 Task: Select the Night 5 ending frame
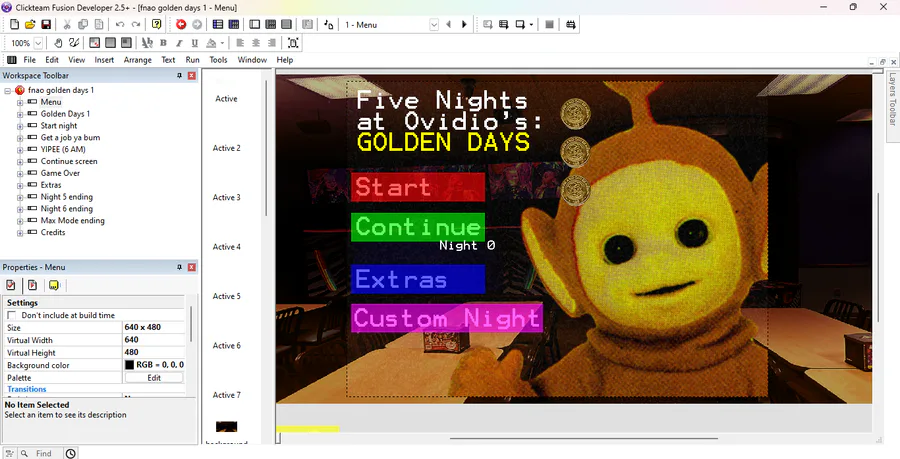click(67, 197)
